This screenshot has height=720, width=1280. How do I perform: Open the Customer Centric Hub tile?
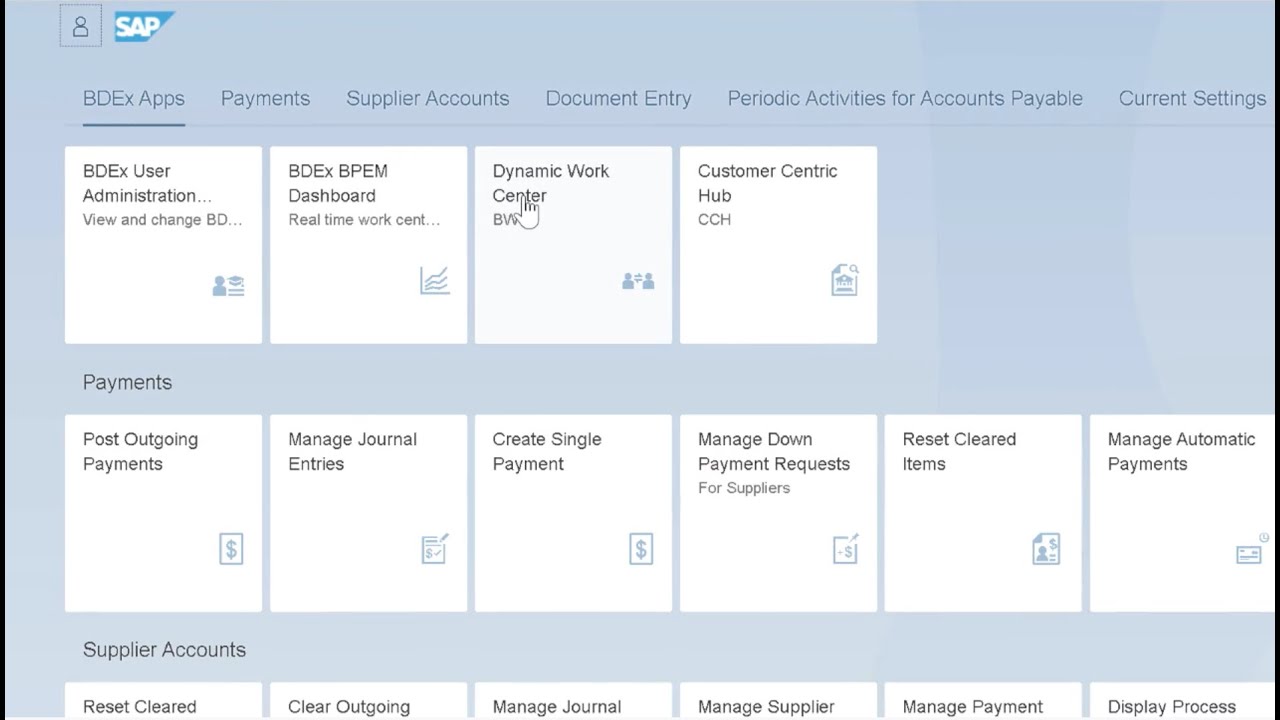(x=778, y=245)
